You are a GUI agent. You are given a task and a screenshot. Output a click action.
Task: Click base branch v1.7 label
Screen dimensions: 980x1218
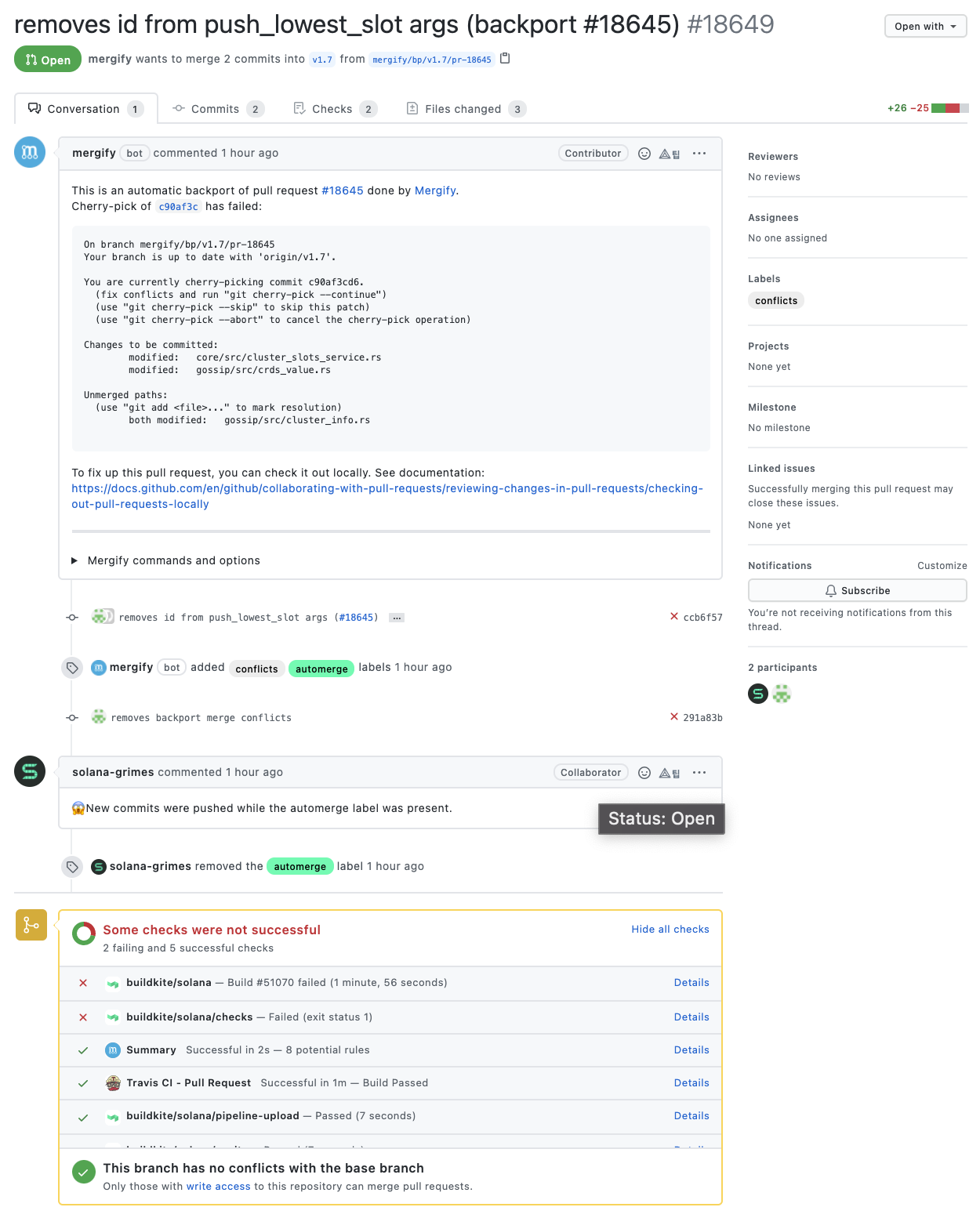pyautogui.click(x=322, y=60)
